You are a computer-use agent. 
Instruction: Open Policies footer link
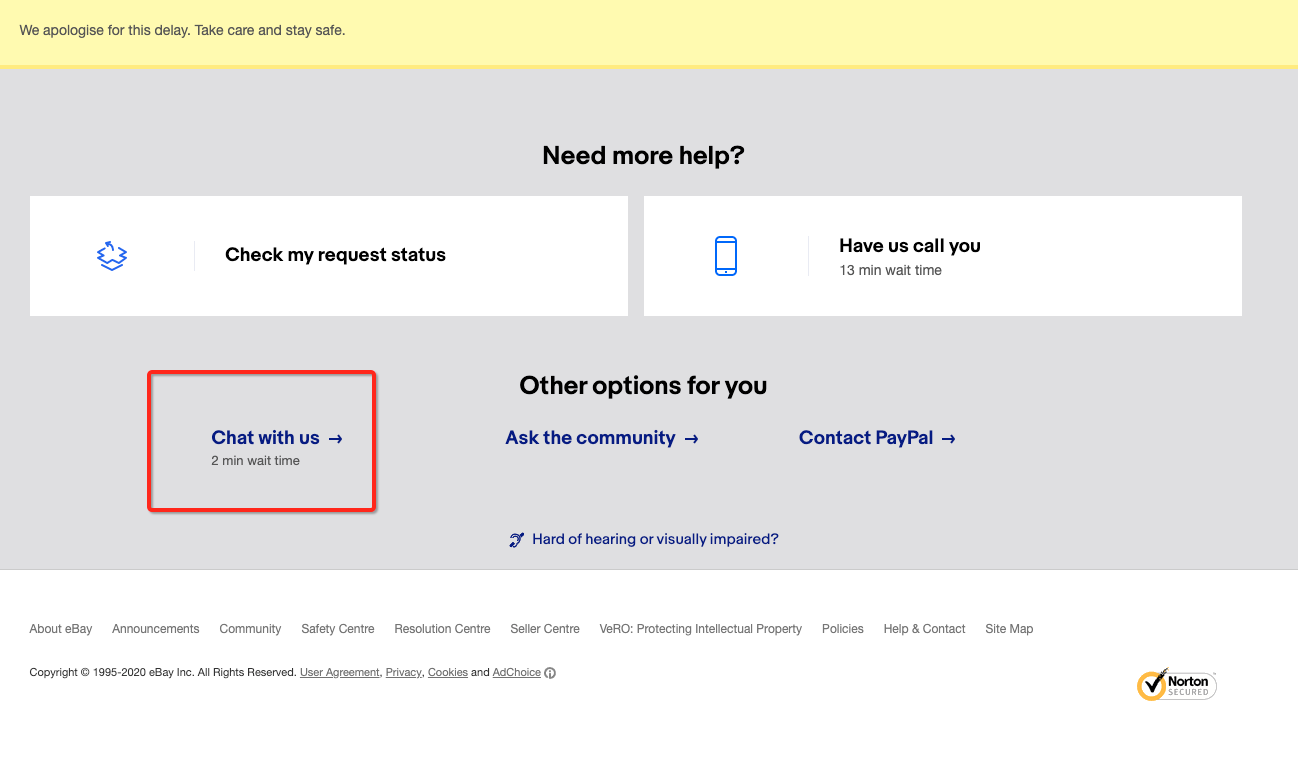[x=843, y=629]
